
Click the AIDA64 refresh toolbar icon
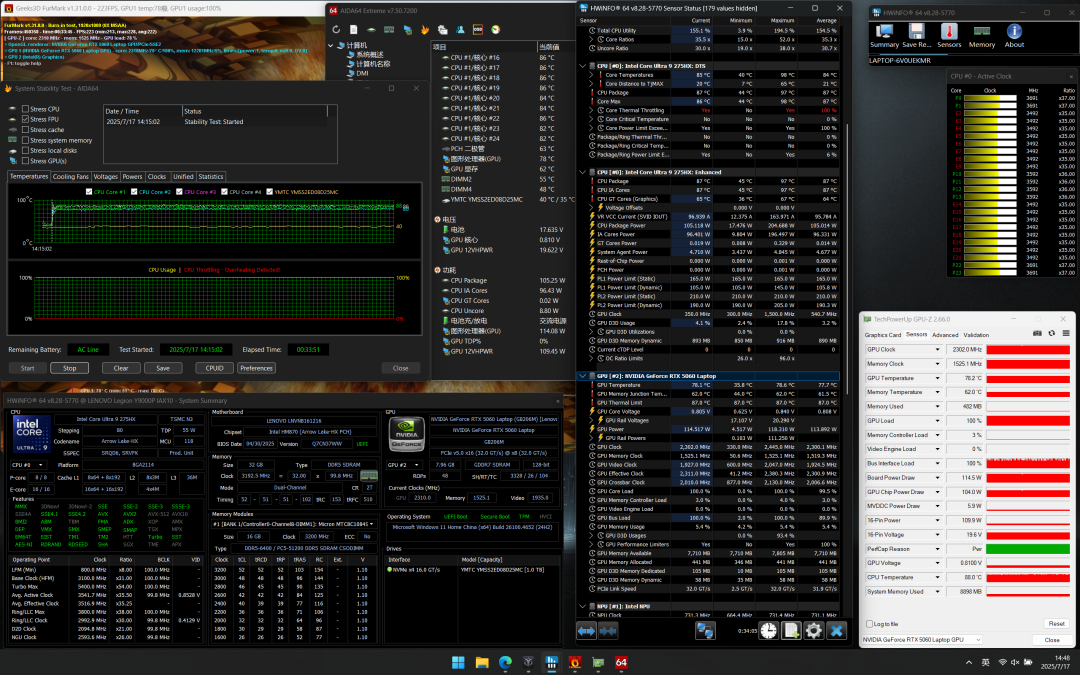pyautogui.click(x=336, y=30)
